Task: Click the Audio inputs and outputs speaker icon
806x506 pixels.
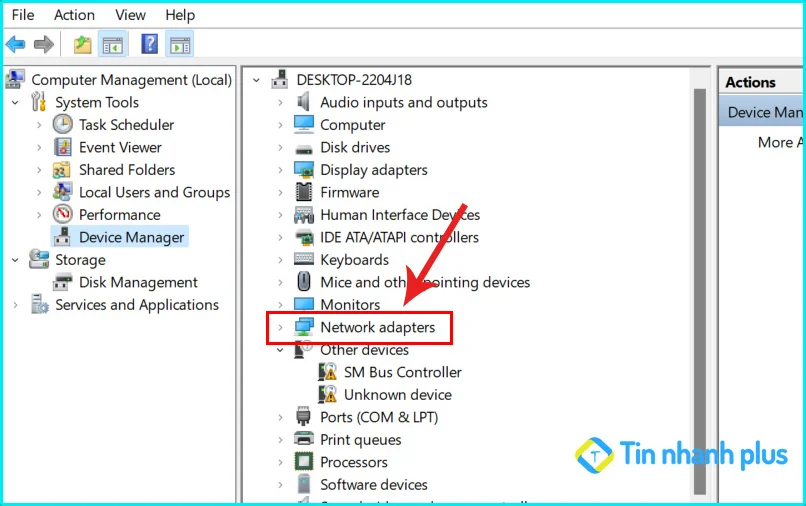Action: tap(303, 102)
